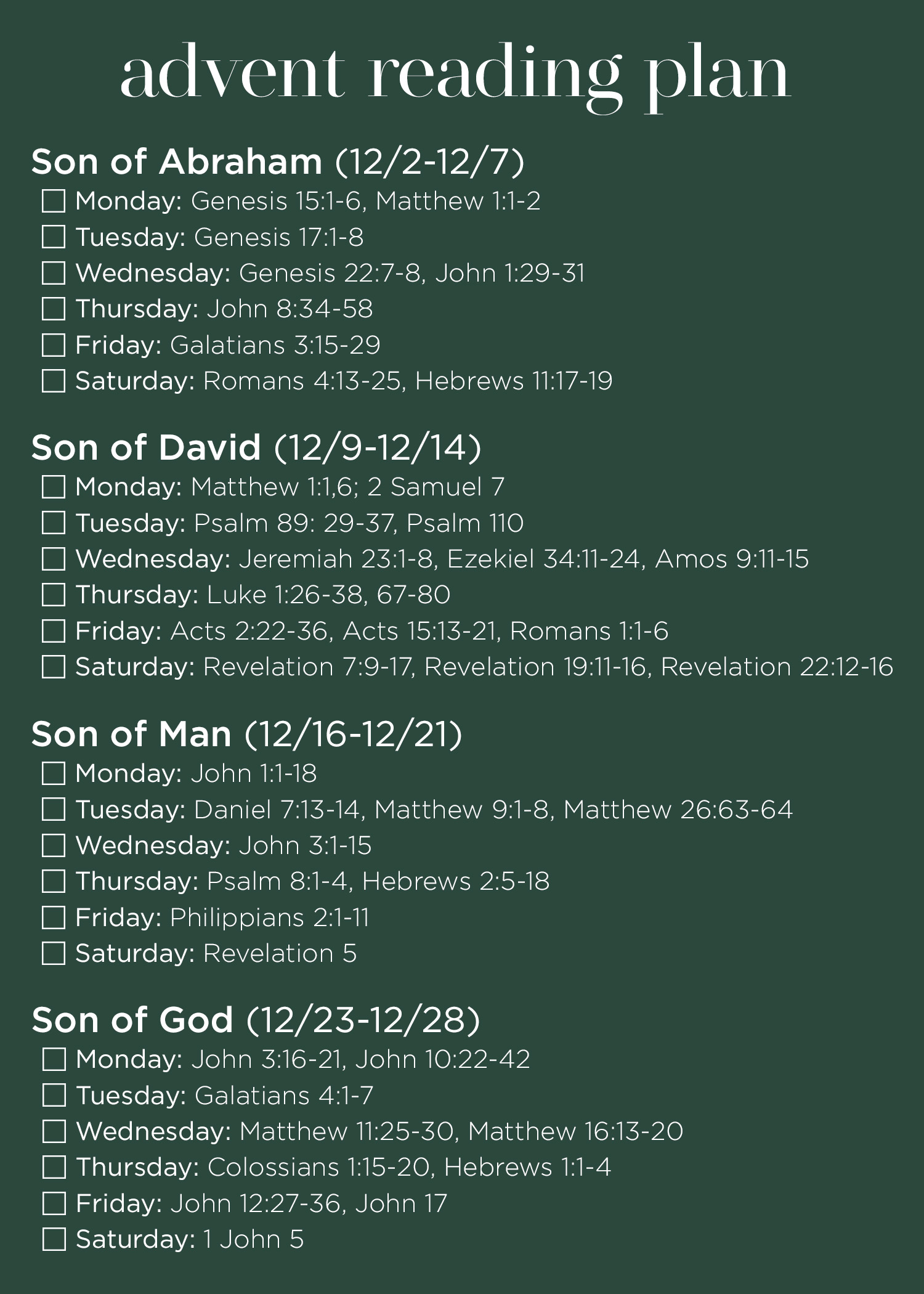Tick Tuesday's Genesis 17:1-8 checkbox
Image resolution: width=924 pixels, height=1294 pixels.
coord(54,237)
